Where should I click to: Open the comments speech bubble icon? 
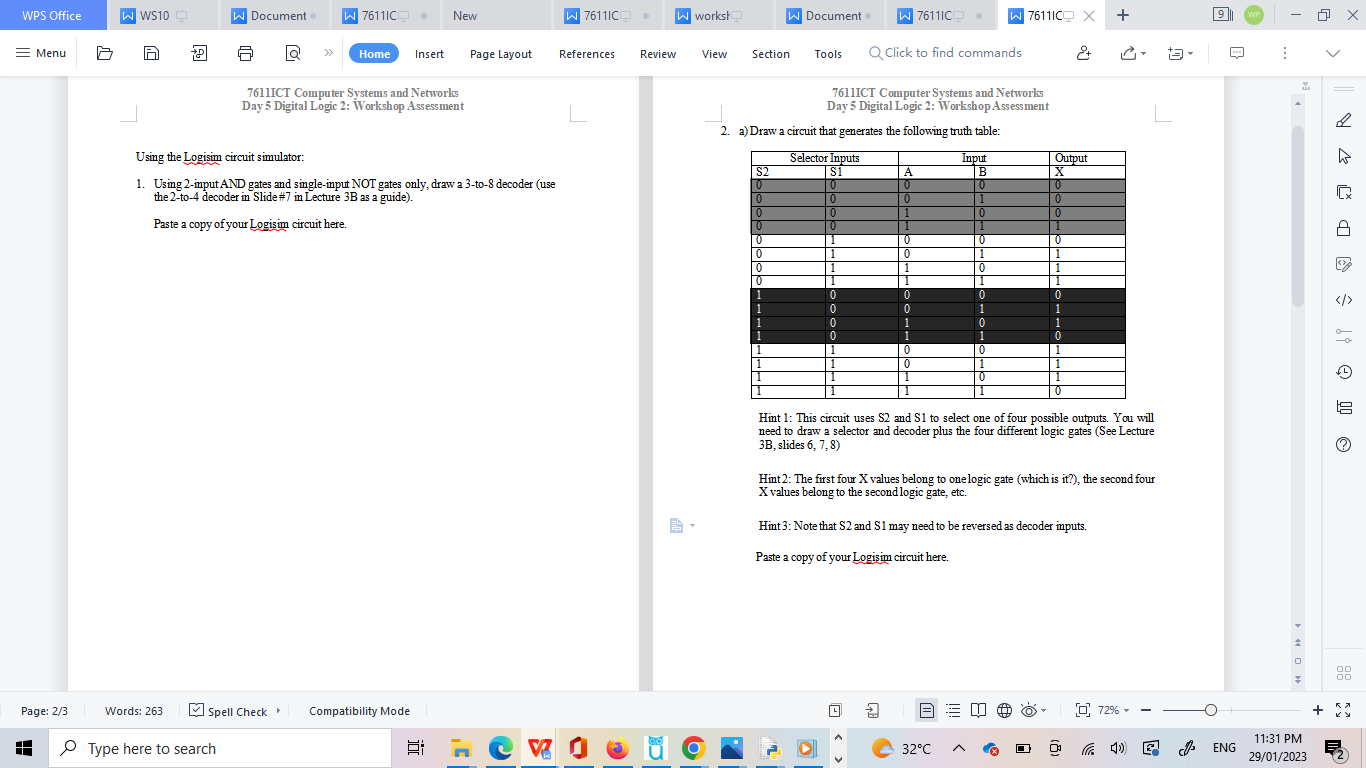click(1237, 53)
